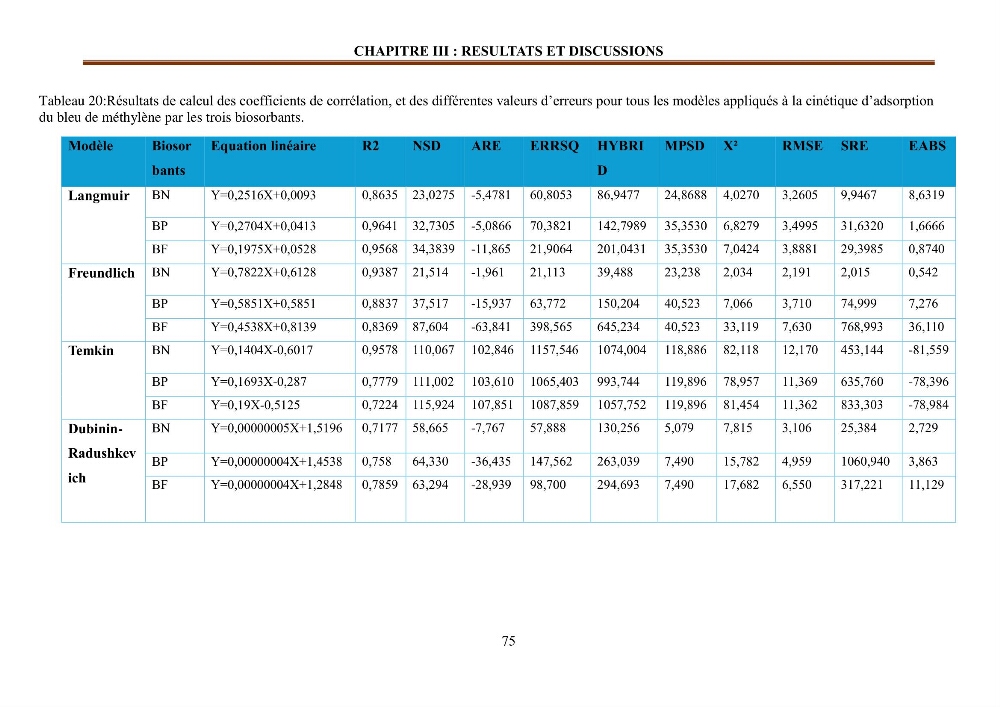The width and height of the screenshot is (1000, 707).
Task: Click the page number 75
Action: click(x=508, y=641)
